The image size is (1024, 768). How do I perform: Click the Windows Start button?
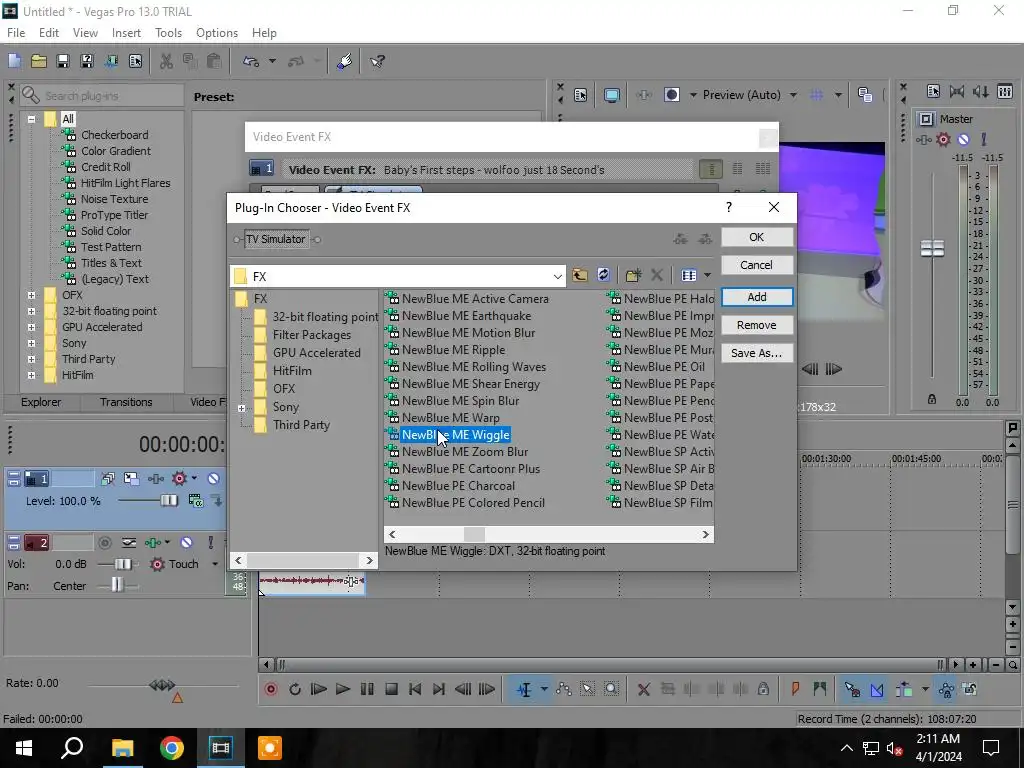point(24,748)
